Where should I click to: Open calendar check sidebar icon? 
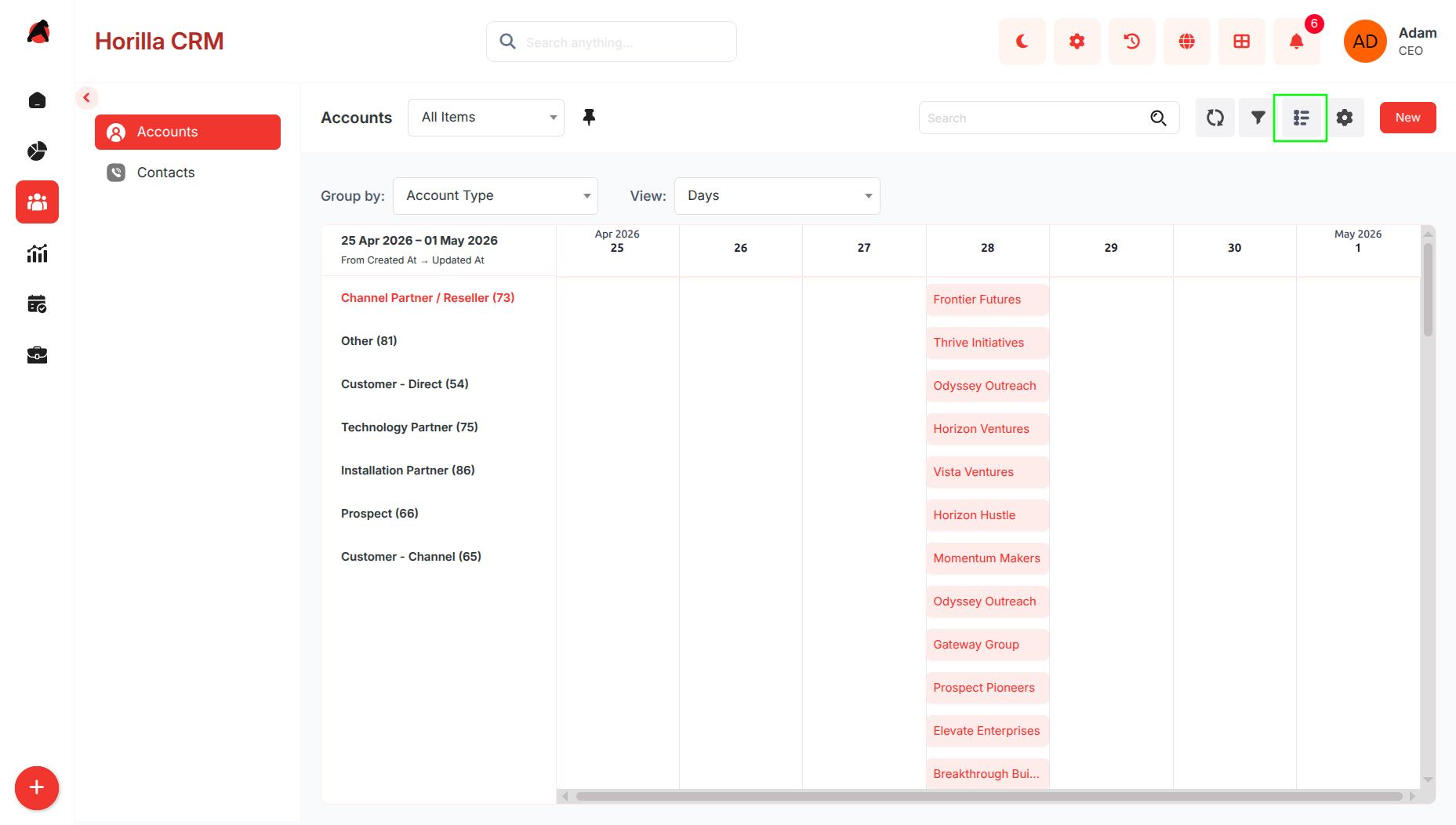tap(37, 304)
